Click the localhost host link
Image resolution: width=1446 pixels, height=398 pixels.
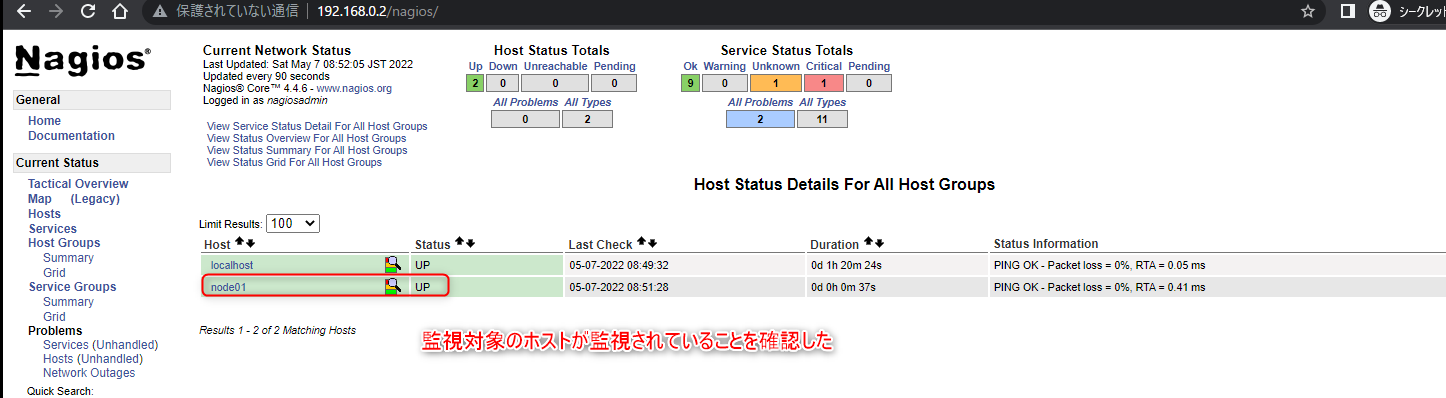tap(232, 266)
